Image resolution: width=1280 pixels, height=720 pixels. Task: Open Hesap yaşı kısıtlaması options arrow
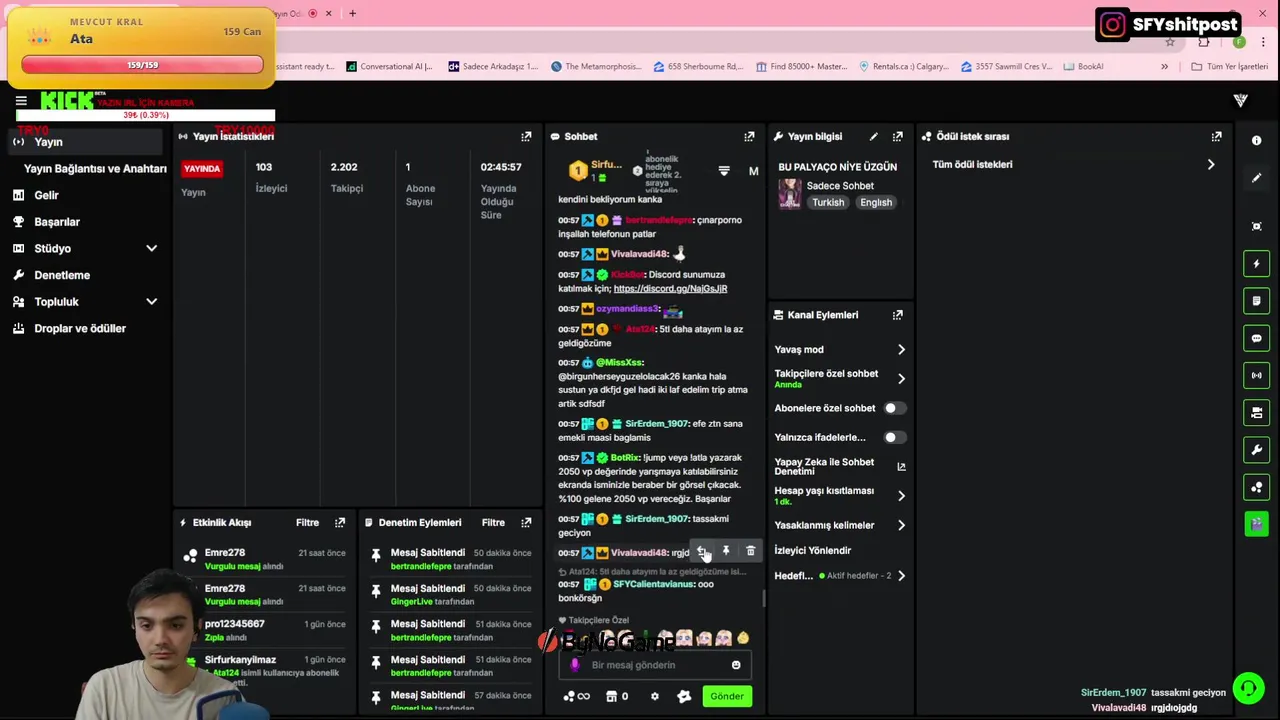click(x=901, y=496)
